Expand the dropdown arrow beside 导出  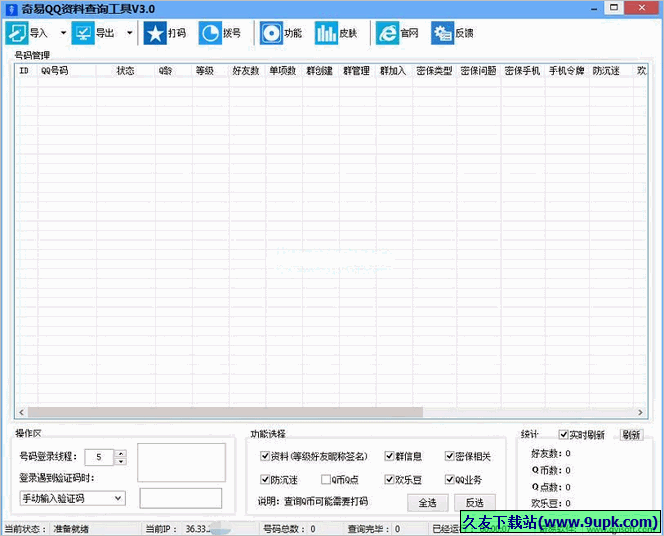point(130,33)
